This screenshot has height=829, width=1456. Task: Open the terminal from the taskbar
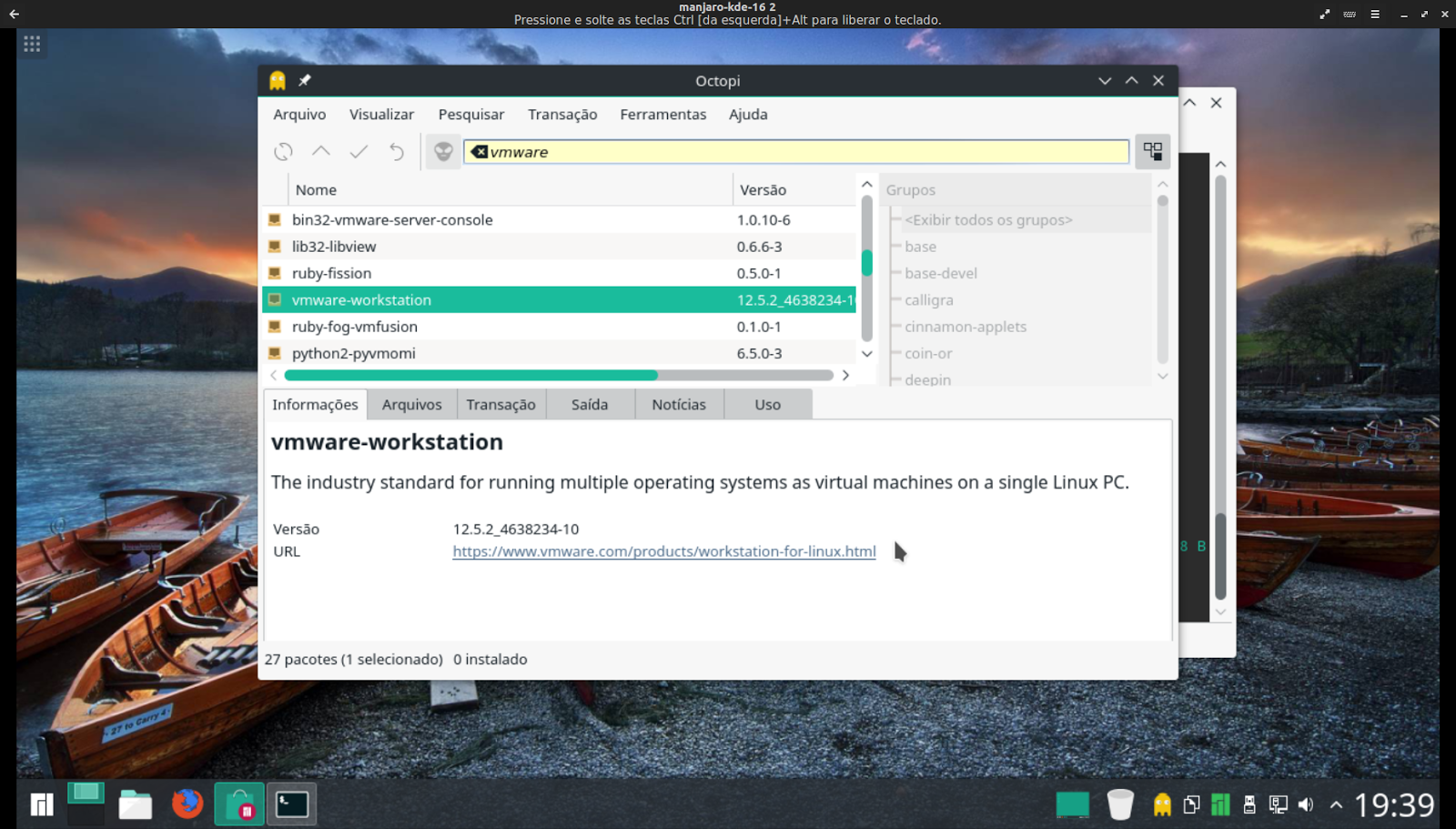click(x=292, y=804)
